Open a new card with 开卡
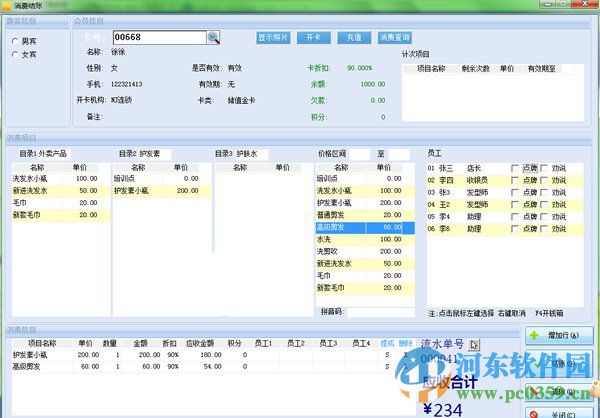600x418 pixels. (x=313, y=38)
